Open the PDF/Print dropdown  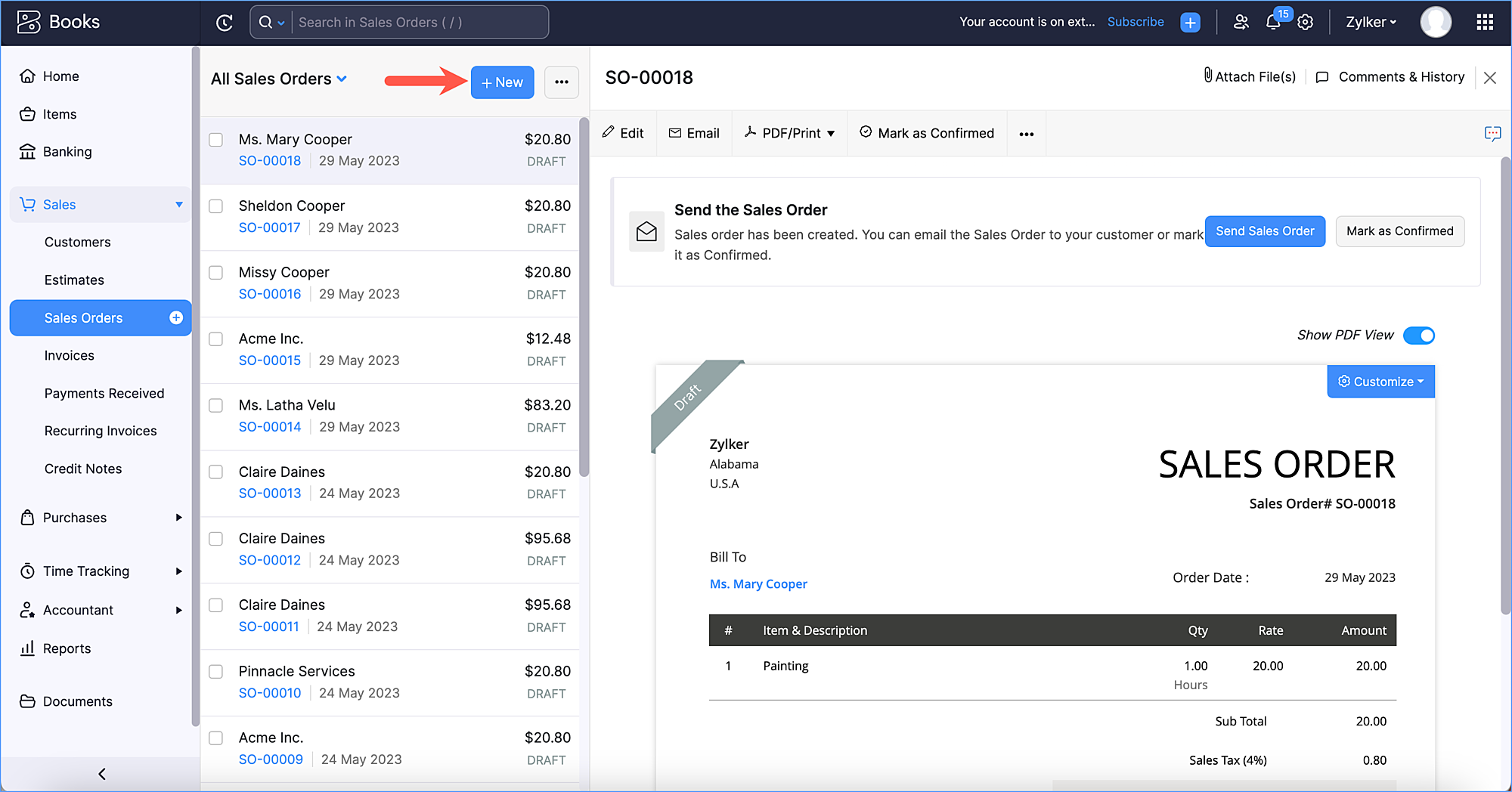[790, 134]
